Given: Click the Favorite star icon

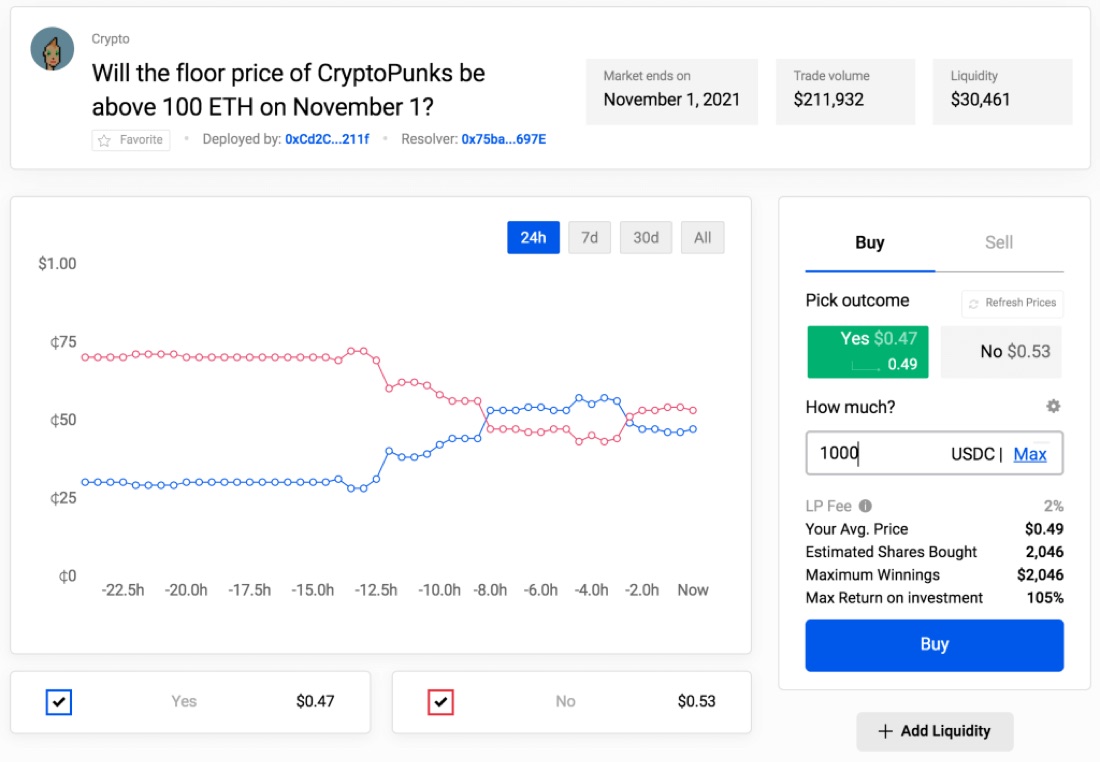Looking at the screenshot, I should (105, 140).
